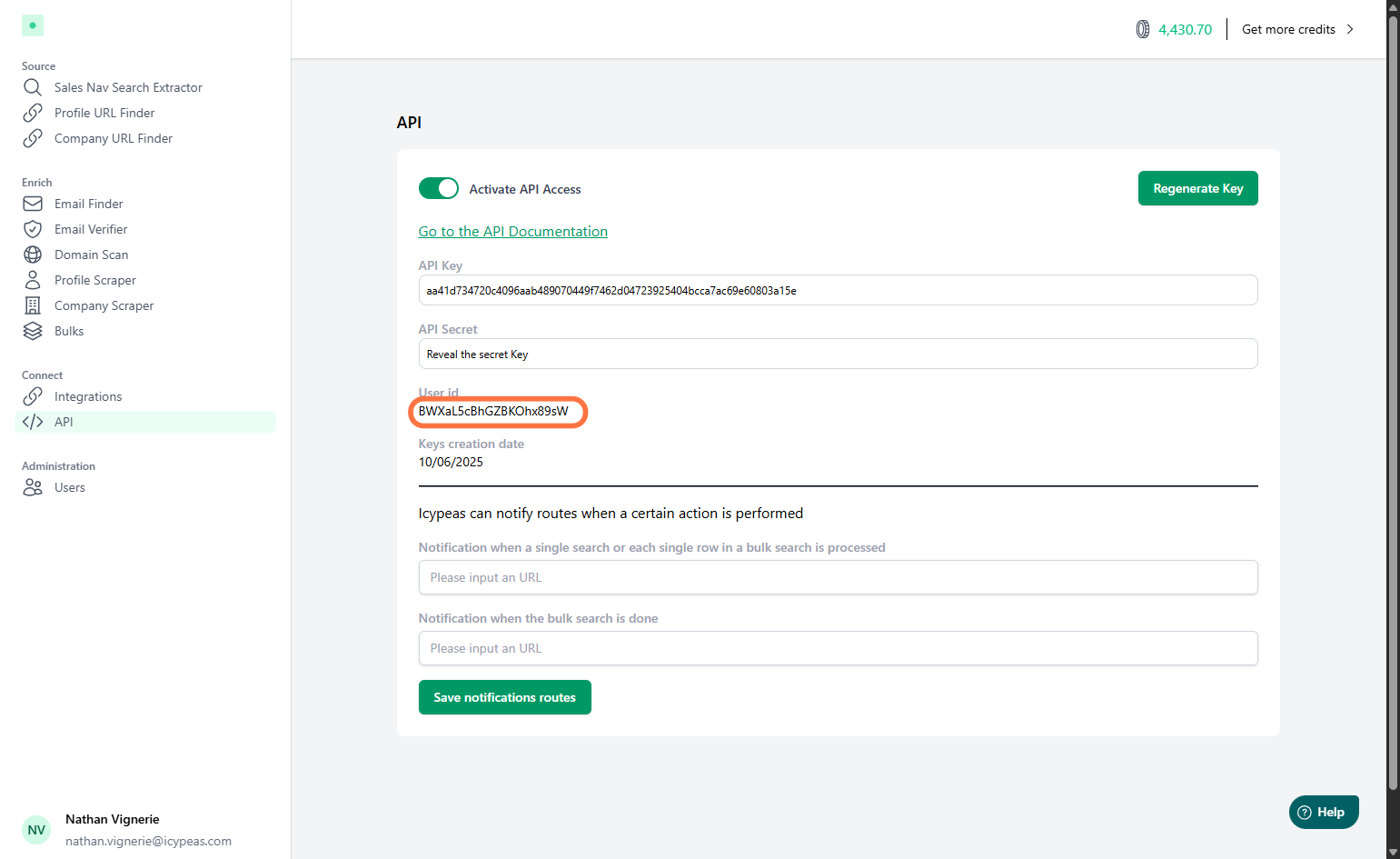Click the scrollbar down arrow
This screenshot has height=859, width=1400.
click(x=1393, y=852)
